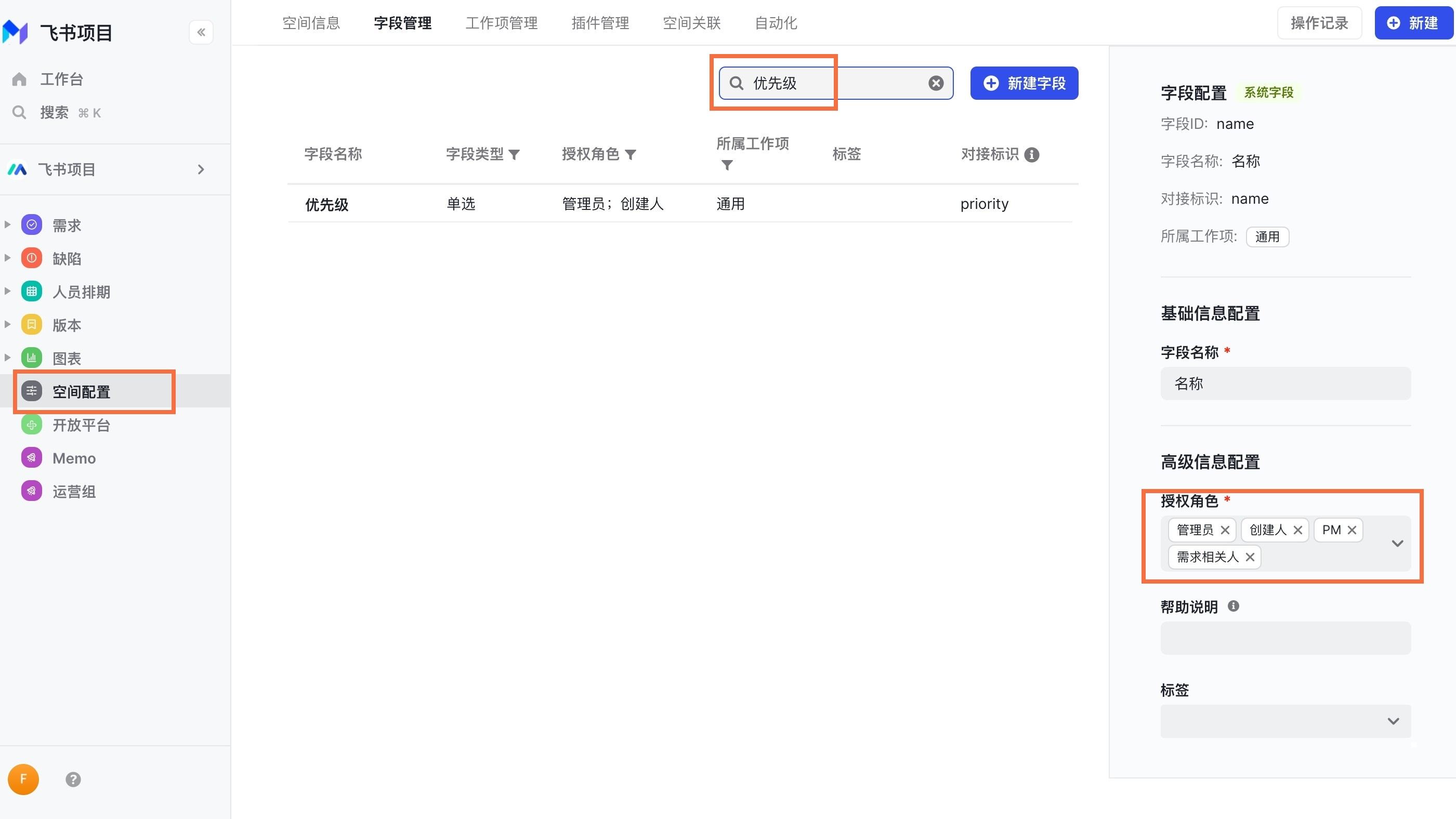Click the priority 对接标识 cell
The image size is (1456, 819).
984,204
